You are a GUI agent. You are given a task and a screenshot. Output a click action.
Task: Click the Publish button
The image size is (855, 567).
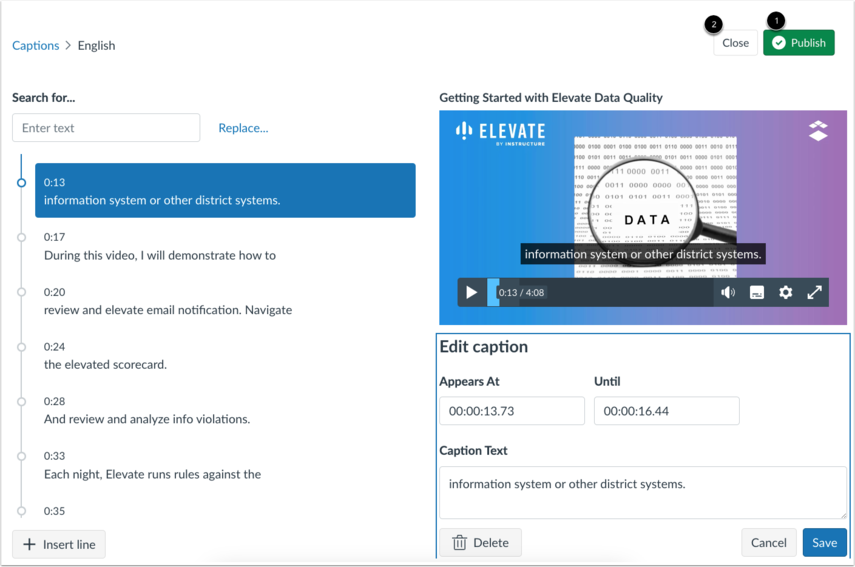coord(799,43)
